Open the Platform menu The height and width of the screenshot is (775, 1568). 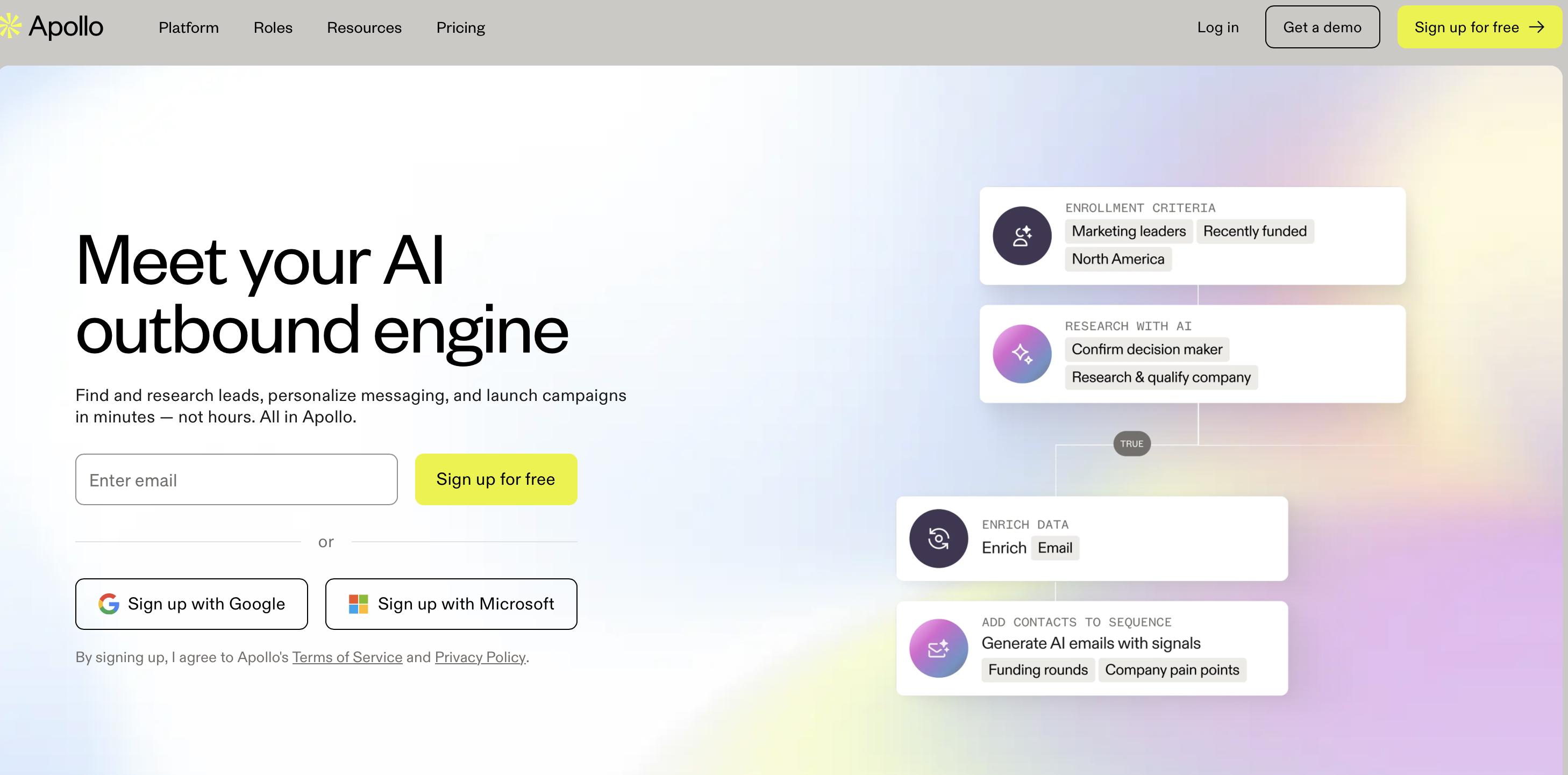click(x=189, y=27)
